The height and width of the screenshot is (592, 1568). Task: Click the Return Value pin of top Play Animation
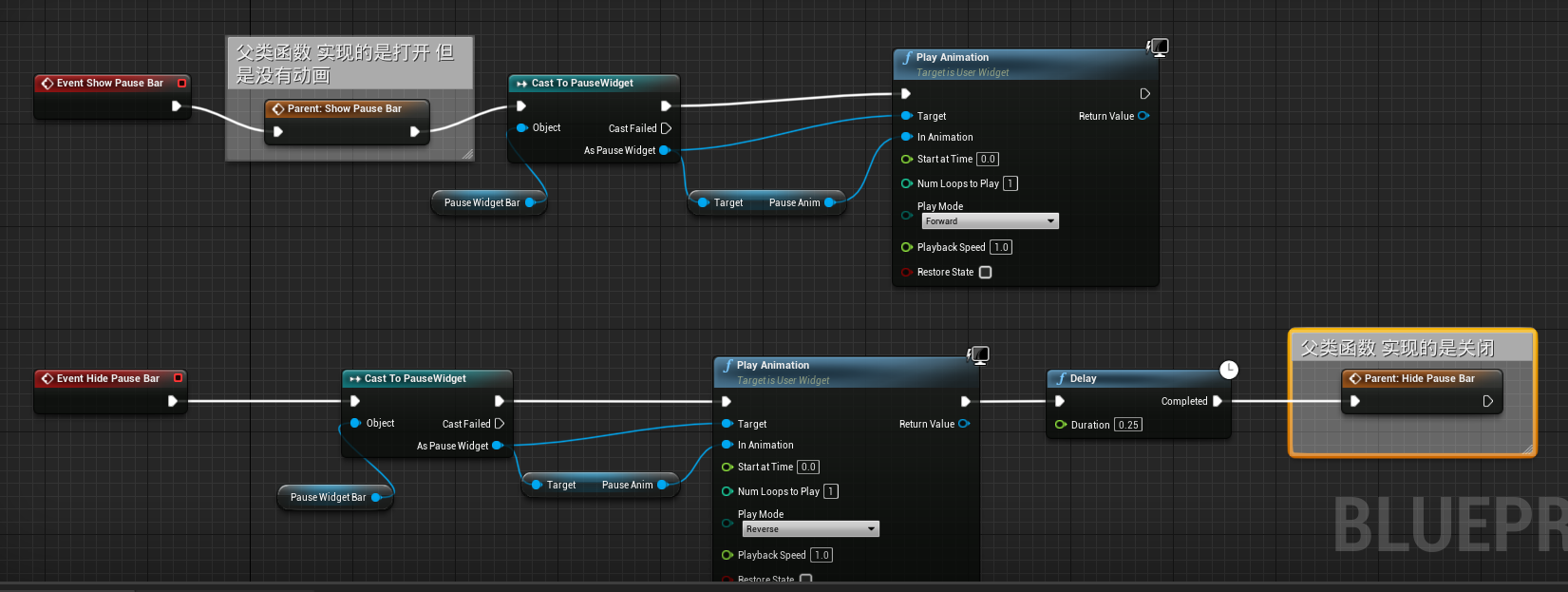pyautogui.click(x=1143, y=116)
